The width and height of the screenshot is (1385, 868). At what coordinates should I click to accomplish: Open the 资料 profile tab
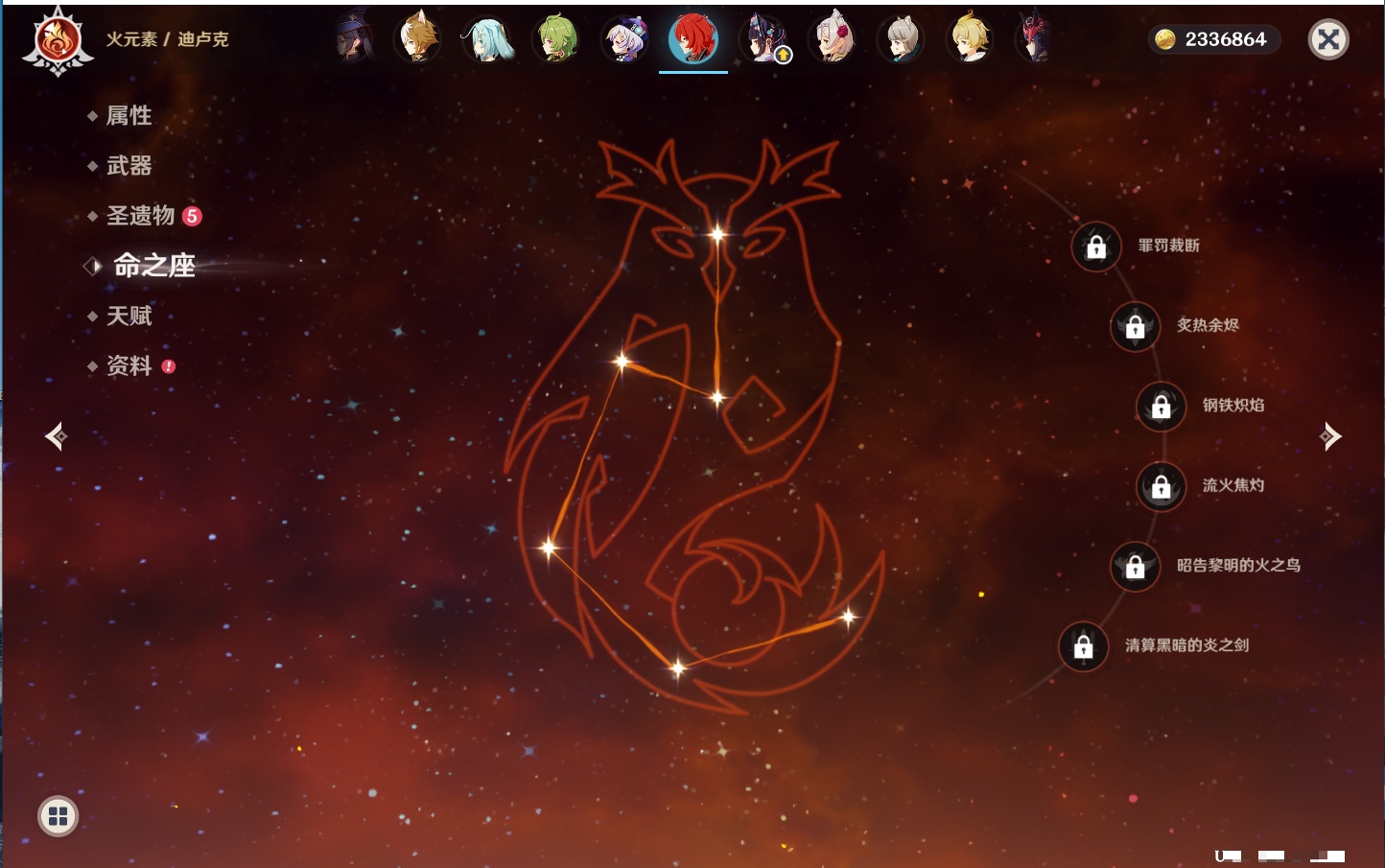click(x=129, y=365)
